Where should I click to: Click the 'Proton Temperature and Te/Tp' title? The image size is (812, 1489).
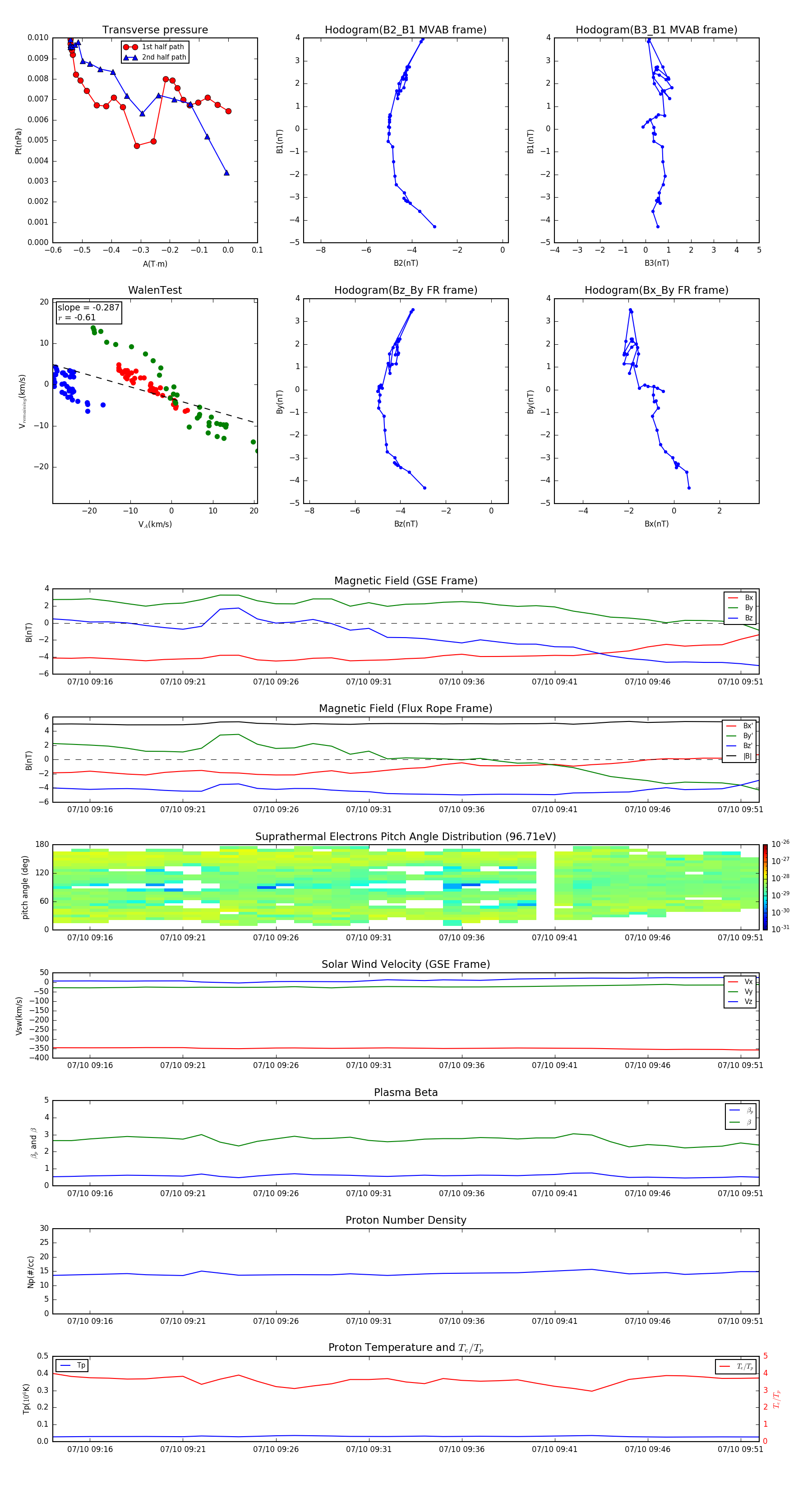tap(406, 1348)
